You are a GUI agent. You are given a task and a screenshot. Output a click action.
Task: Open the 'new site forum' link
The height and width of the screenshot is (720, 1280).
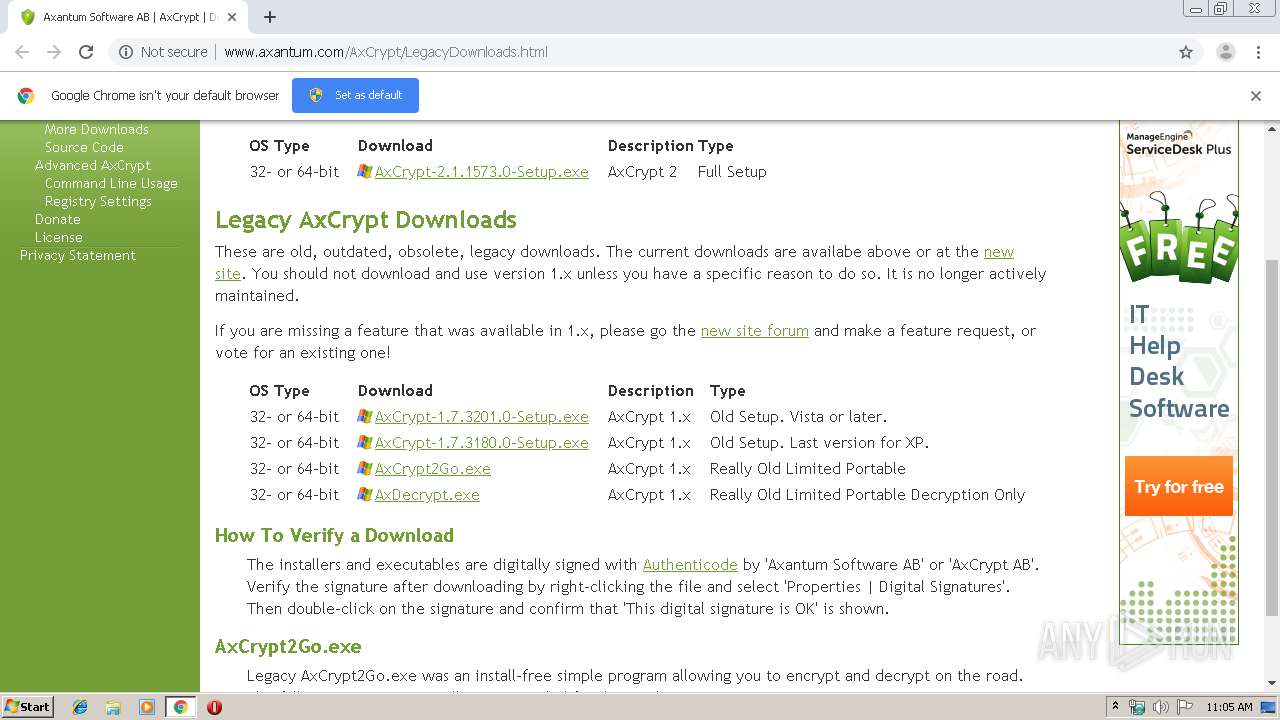click(x=754, y=331)
